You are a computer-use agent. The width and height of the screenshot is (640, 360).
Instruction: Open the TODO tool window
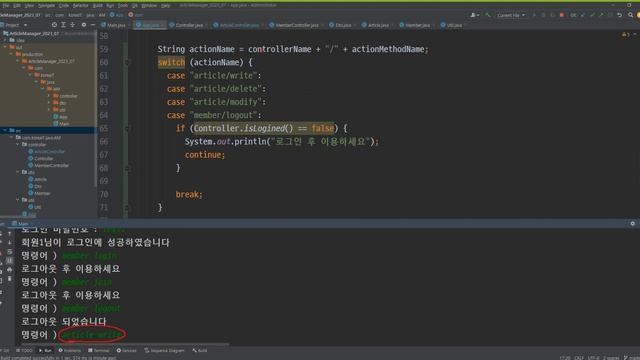point(24,351)
